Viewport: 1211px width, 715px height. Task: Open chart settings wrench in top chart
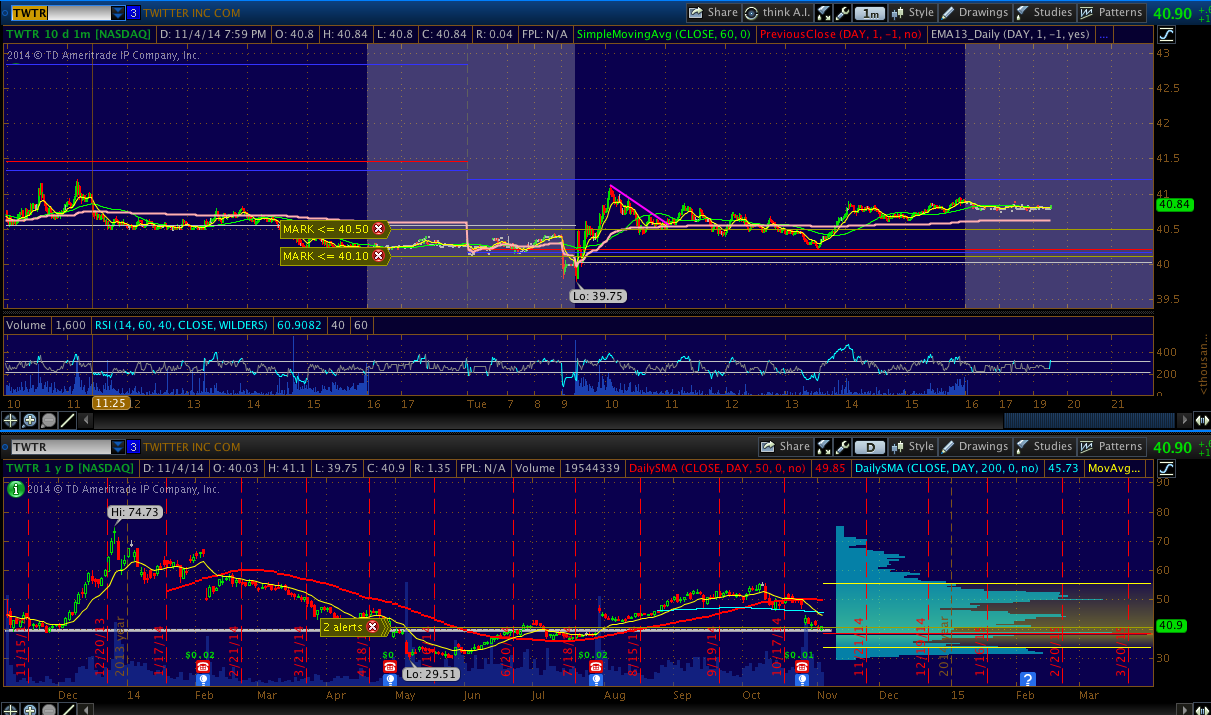(842, 13)
